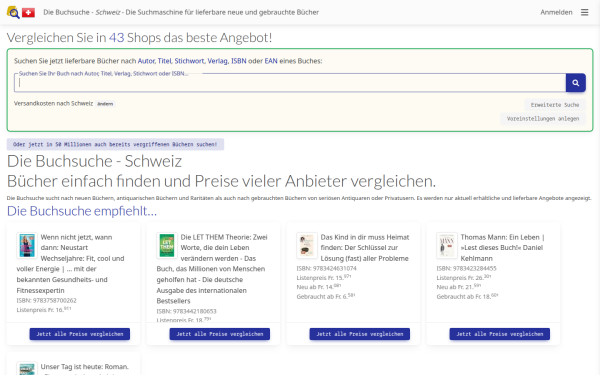Compare prices for Thomas Mann: Ein Leben
The image size is (600, 375).
(500, 334)
